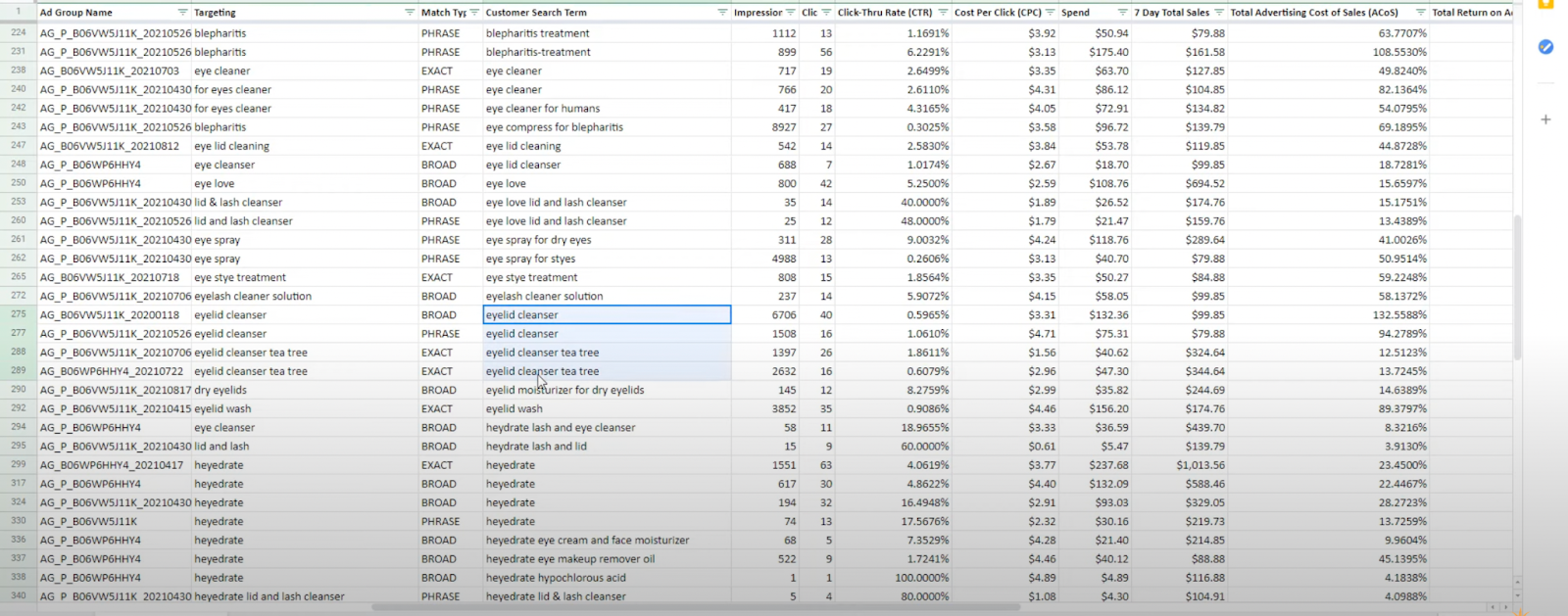Select row header 275
1568x616 pixels.
click(18, 314)
